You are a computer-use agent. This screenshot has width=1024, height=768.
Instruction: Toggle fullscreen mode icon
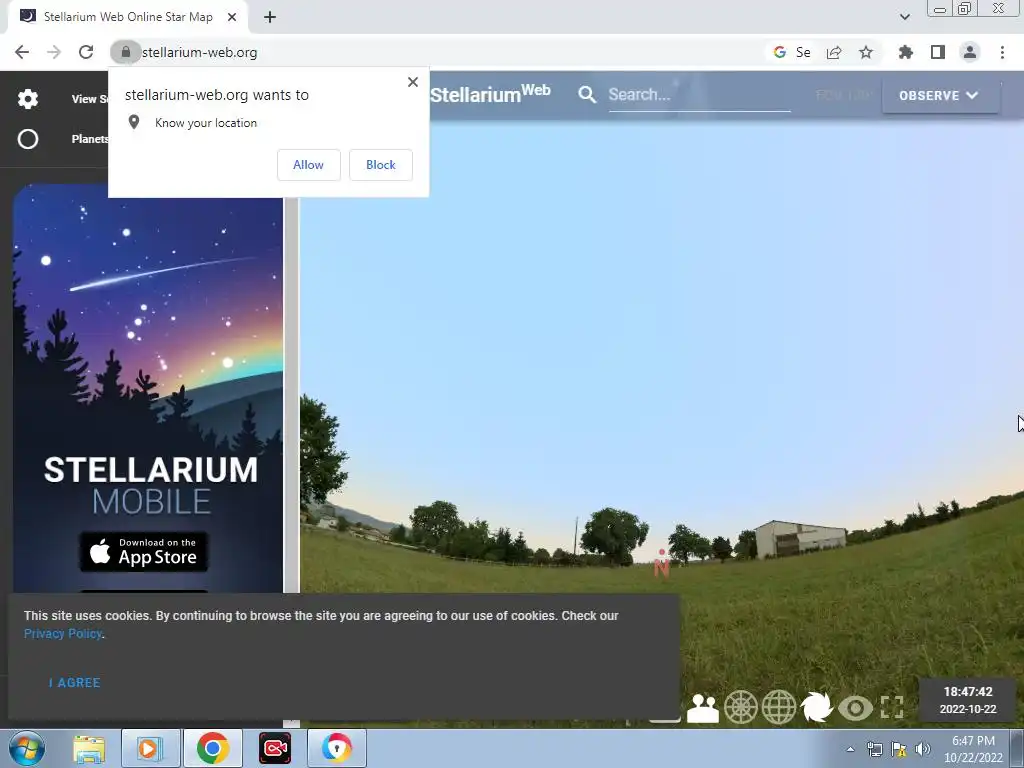pos(892,707)
